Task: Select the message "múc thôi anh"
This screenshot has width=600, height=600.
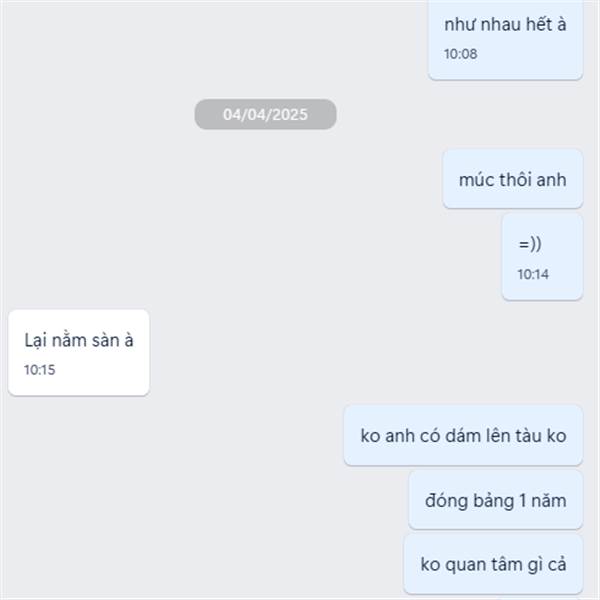Action: [513, 180]
